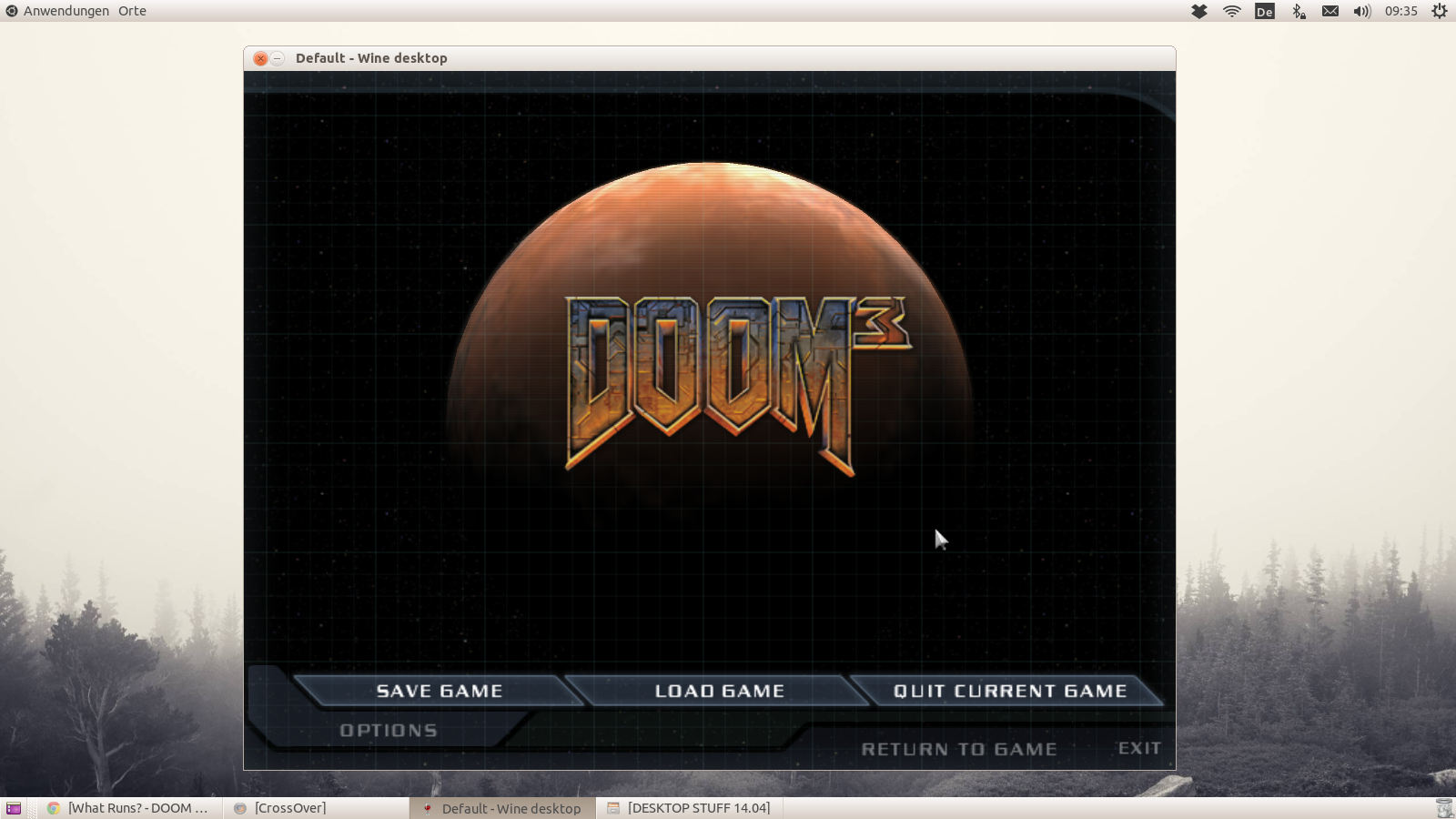Select LOAD GAME in the Doom 3 menu

point(718,691)
